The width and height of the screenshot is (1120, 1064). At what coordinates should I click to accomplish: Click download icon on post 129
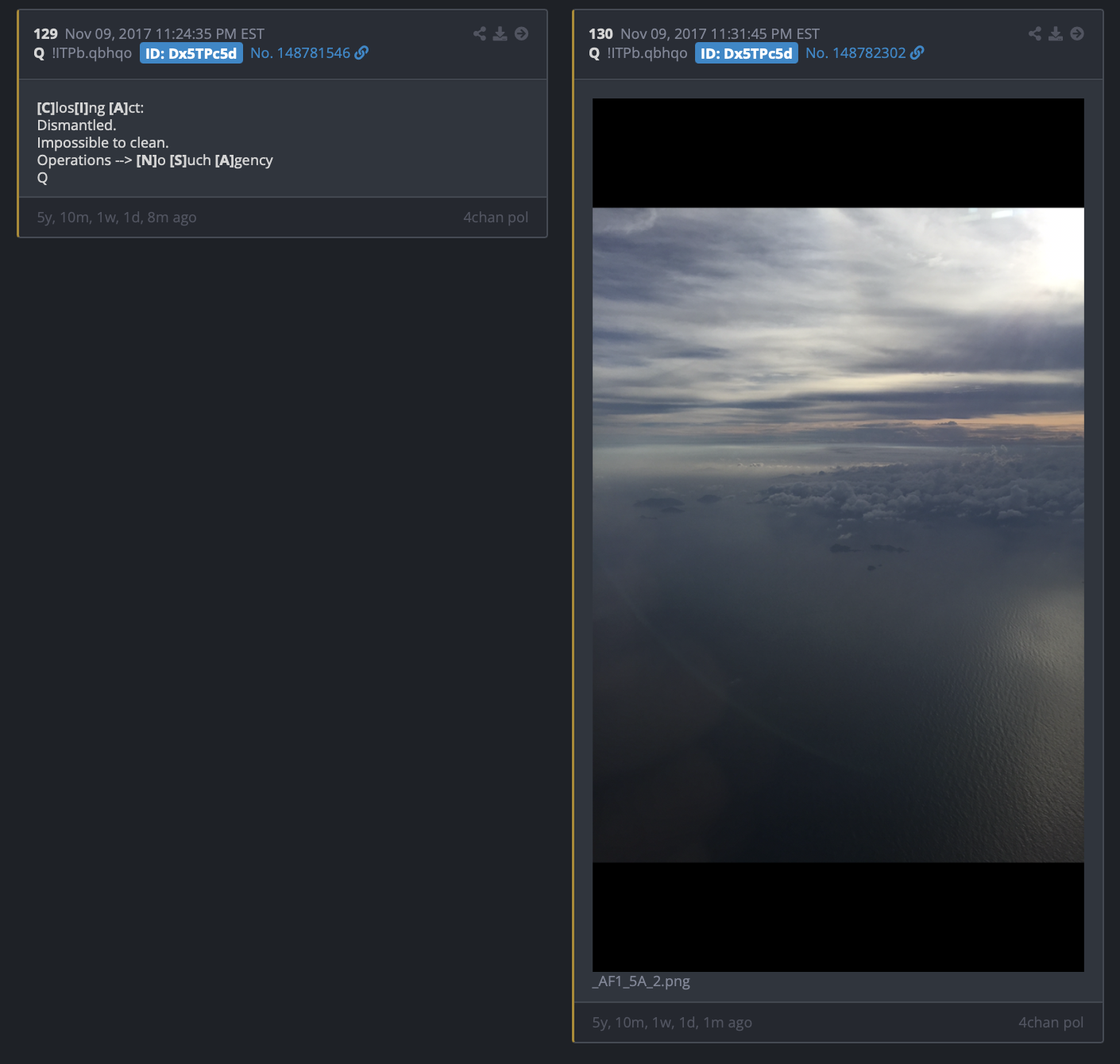click(x=500, y=33)
